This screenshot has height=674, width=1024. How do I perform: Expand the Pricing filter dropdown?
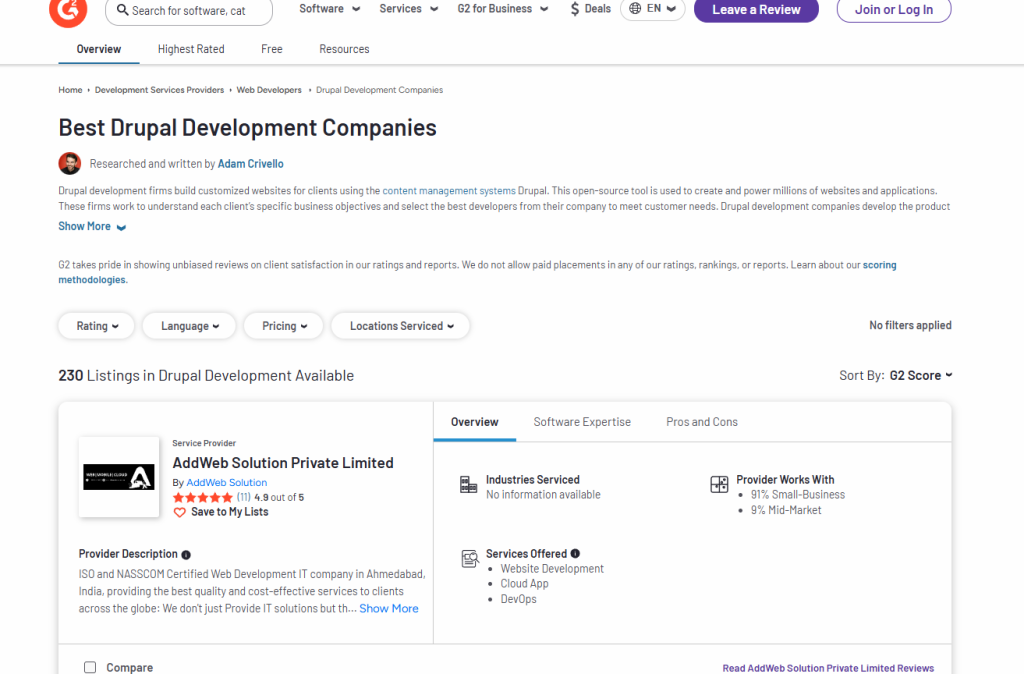[284, 326]
